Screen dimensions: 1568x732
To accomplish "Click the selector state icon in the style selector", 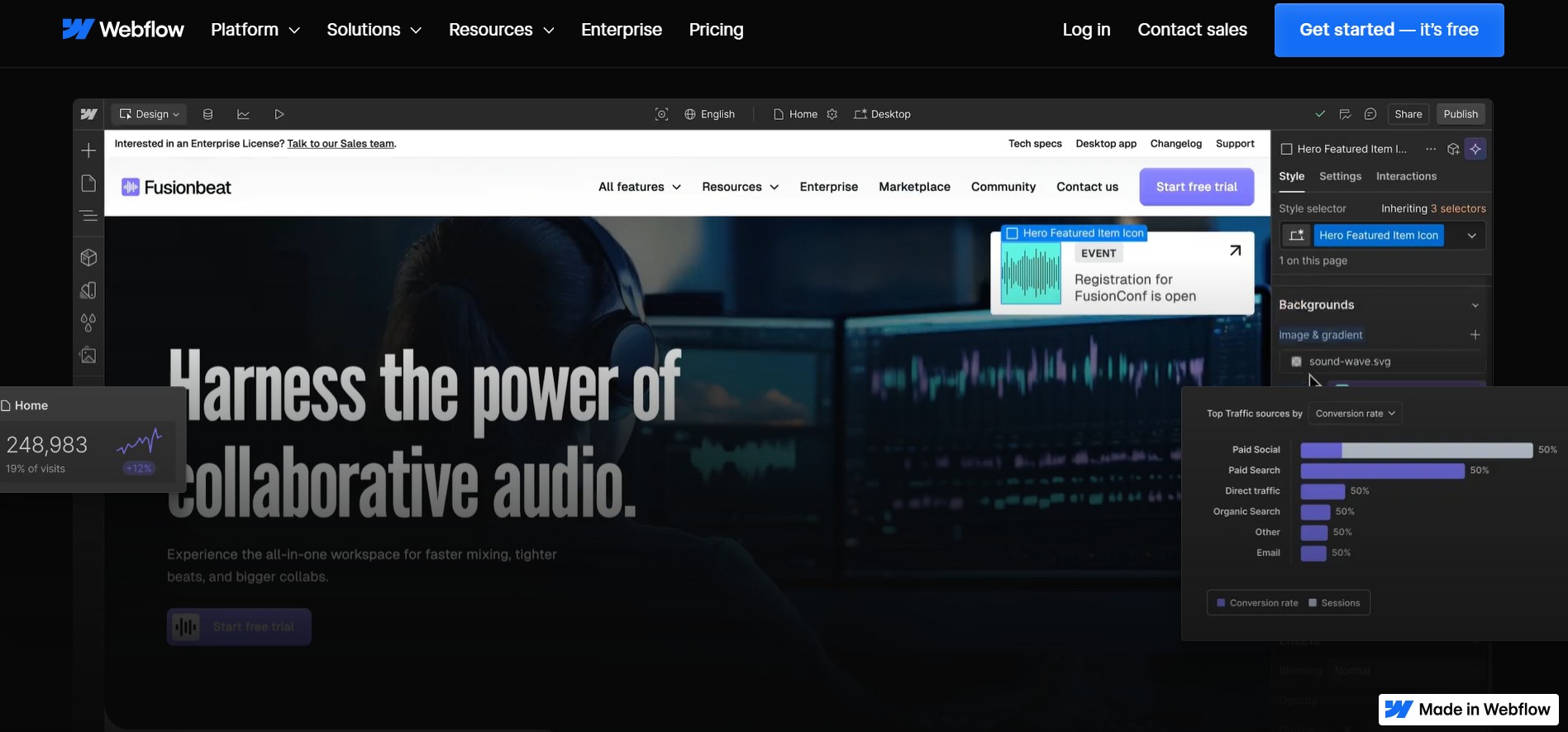I will pyautogui.click(x=1297, y=235).
